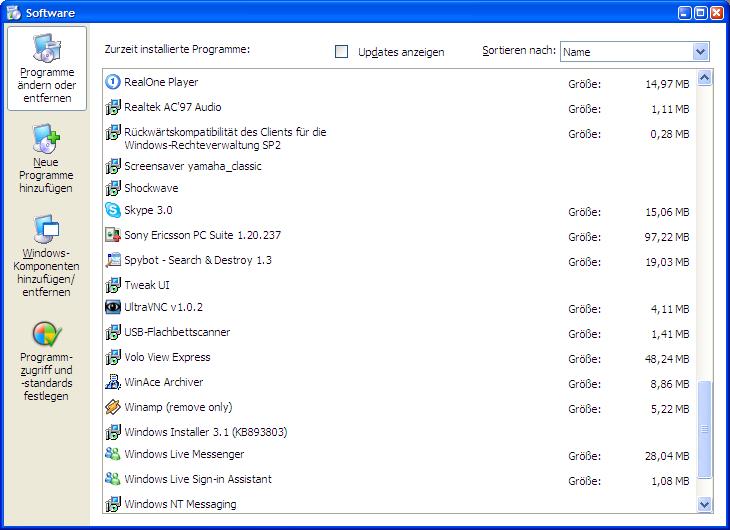Click the Windows Installer 3.1 icon

point(113,432)
